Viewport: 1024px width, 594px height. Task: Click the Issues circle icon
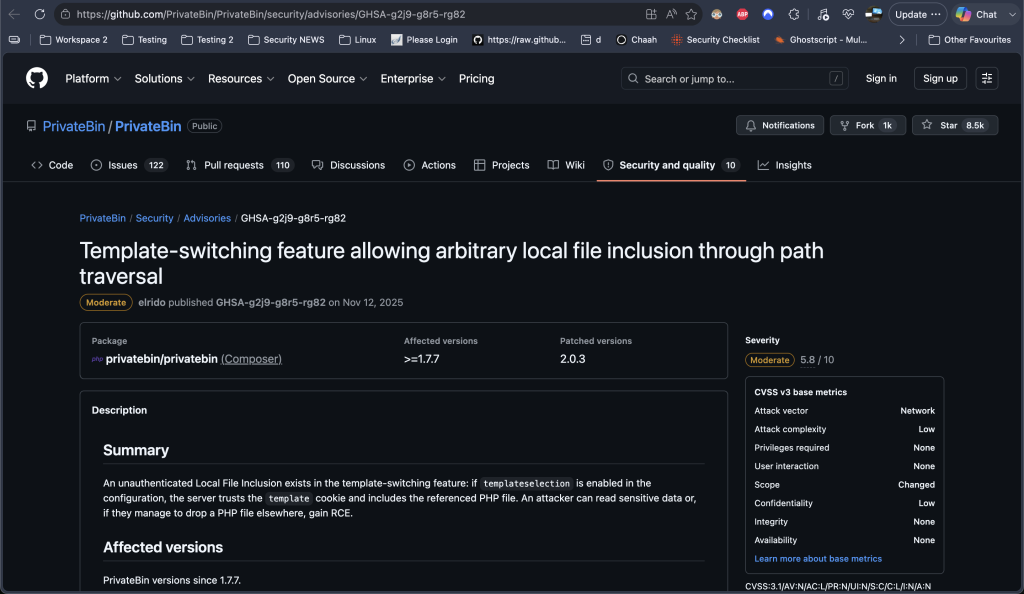pyautogui.click(x=96, y=165)
